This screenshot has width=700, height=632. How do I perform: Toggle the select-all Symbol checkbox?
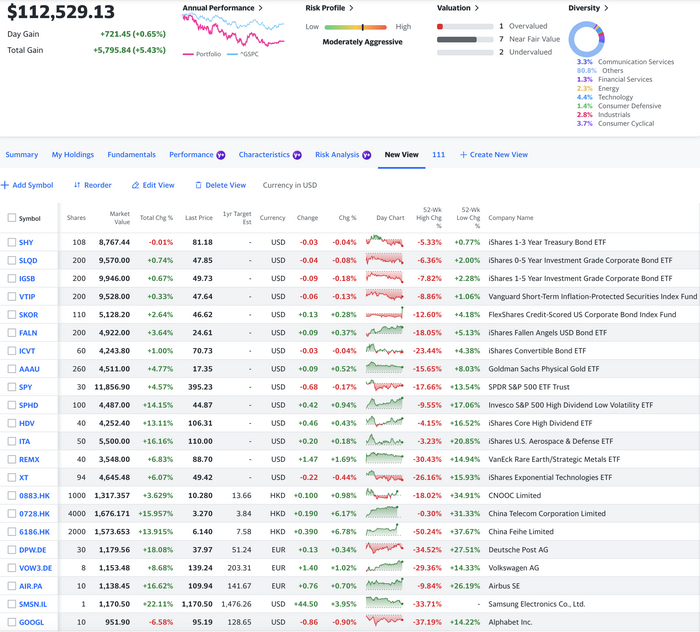point(12,217)
